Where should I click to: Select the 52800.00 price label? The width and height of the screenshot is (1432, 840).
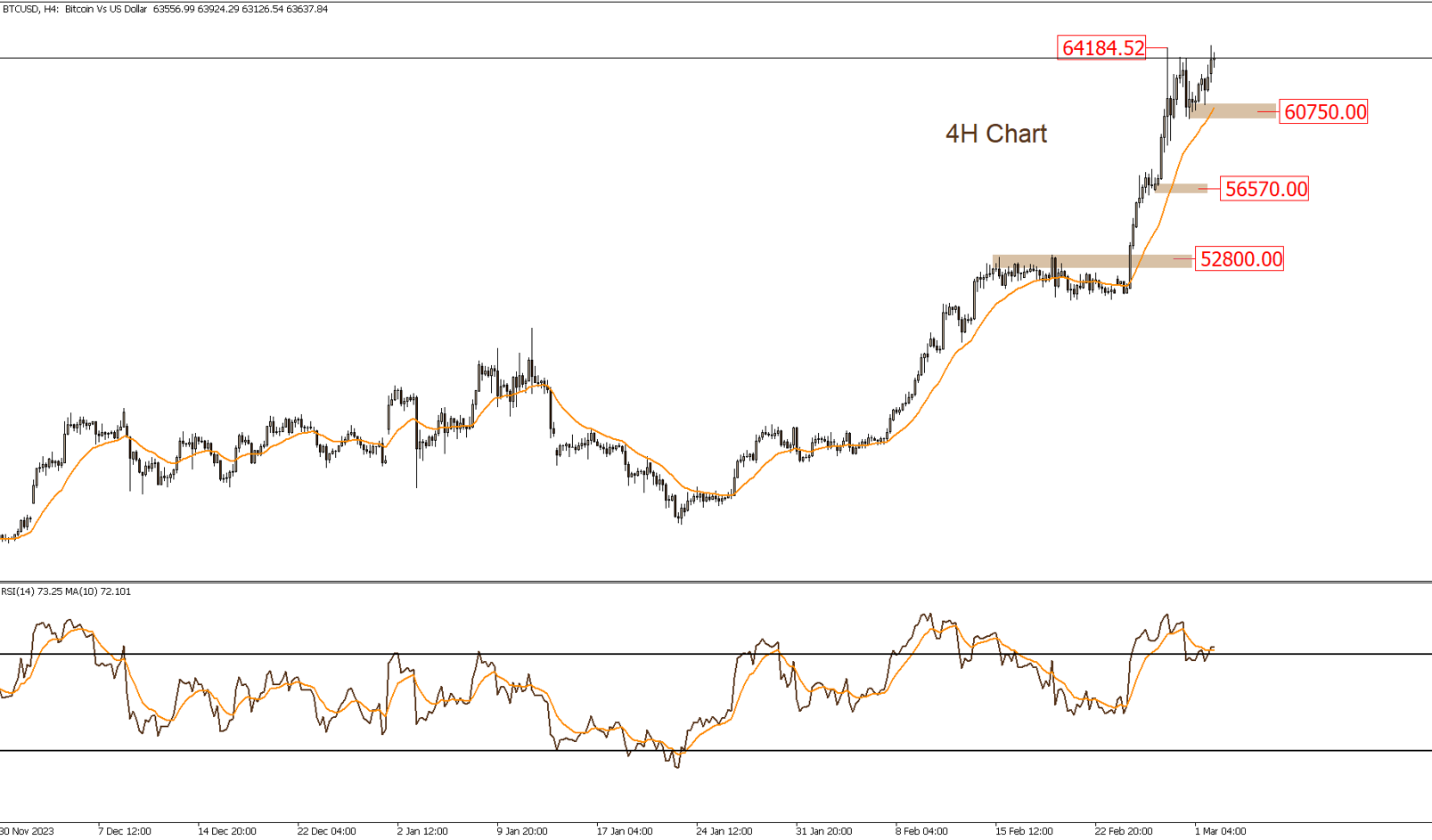1240,259
